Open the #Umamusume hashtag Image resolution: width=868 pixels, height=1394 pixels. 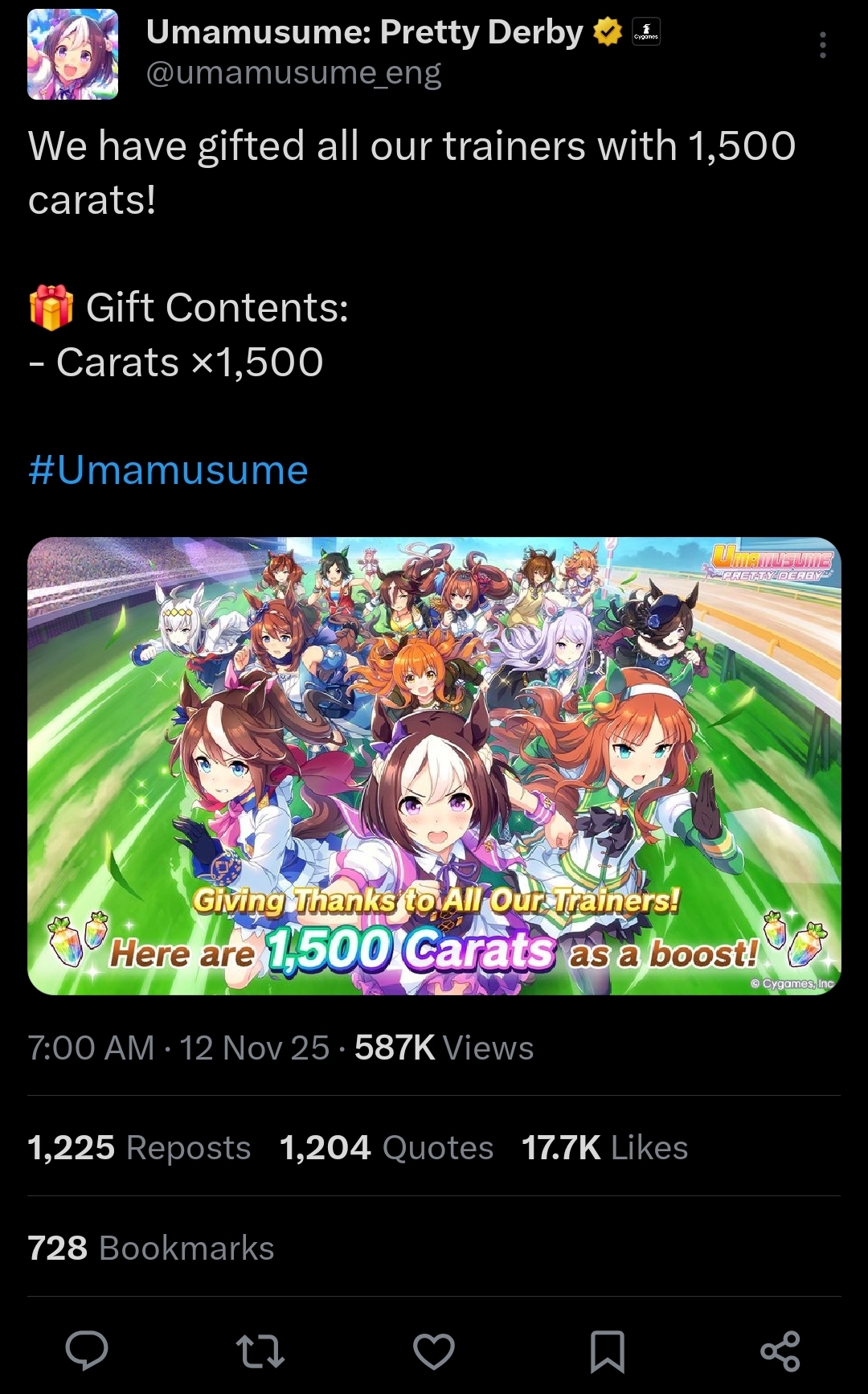pyautogui.click(x=168, y=470)
